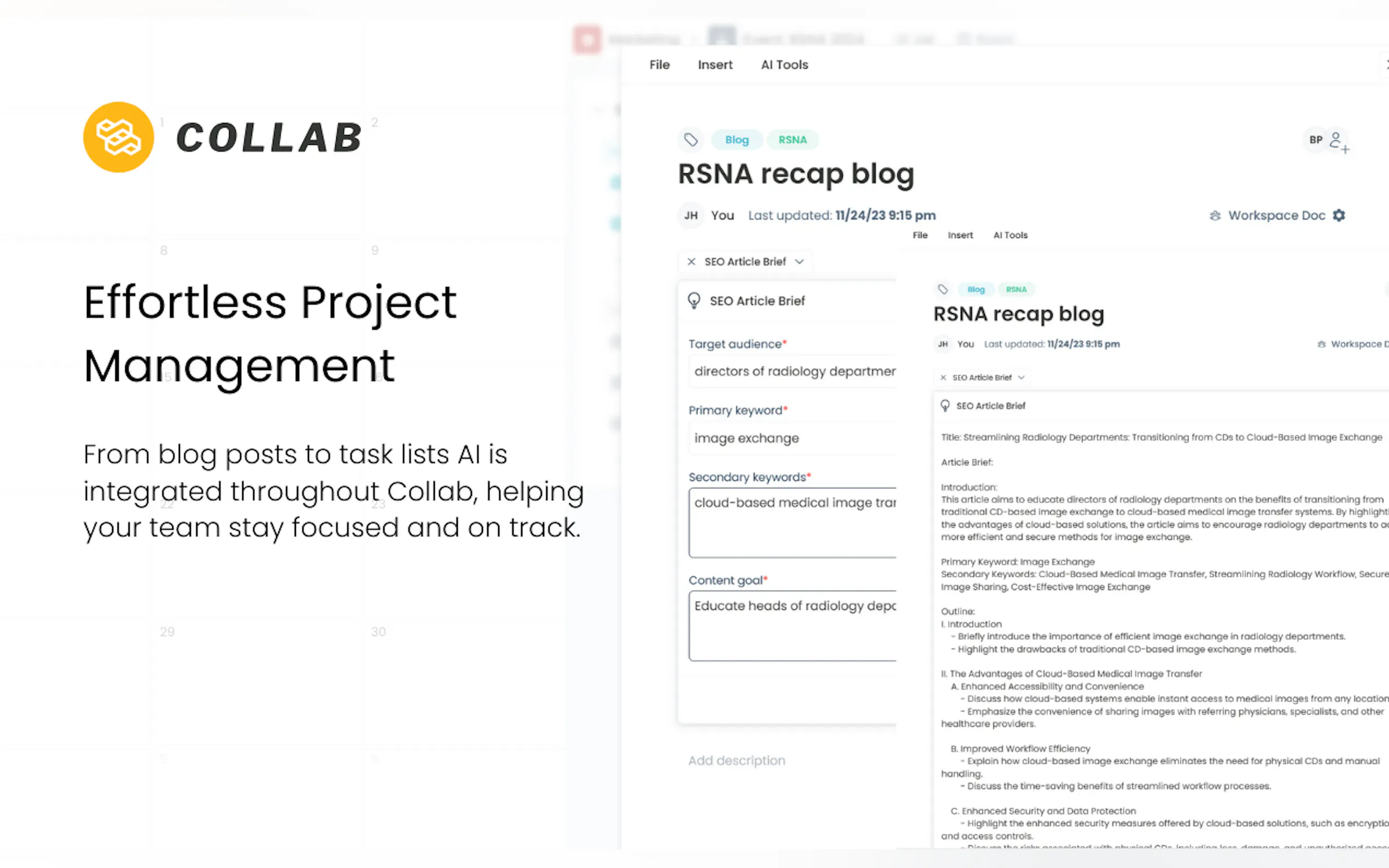Open Workspace Doc settings gear
This screenshot has height=868, width=1389.
pos(1339,215)
